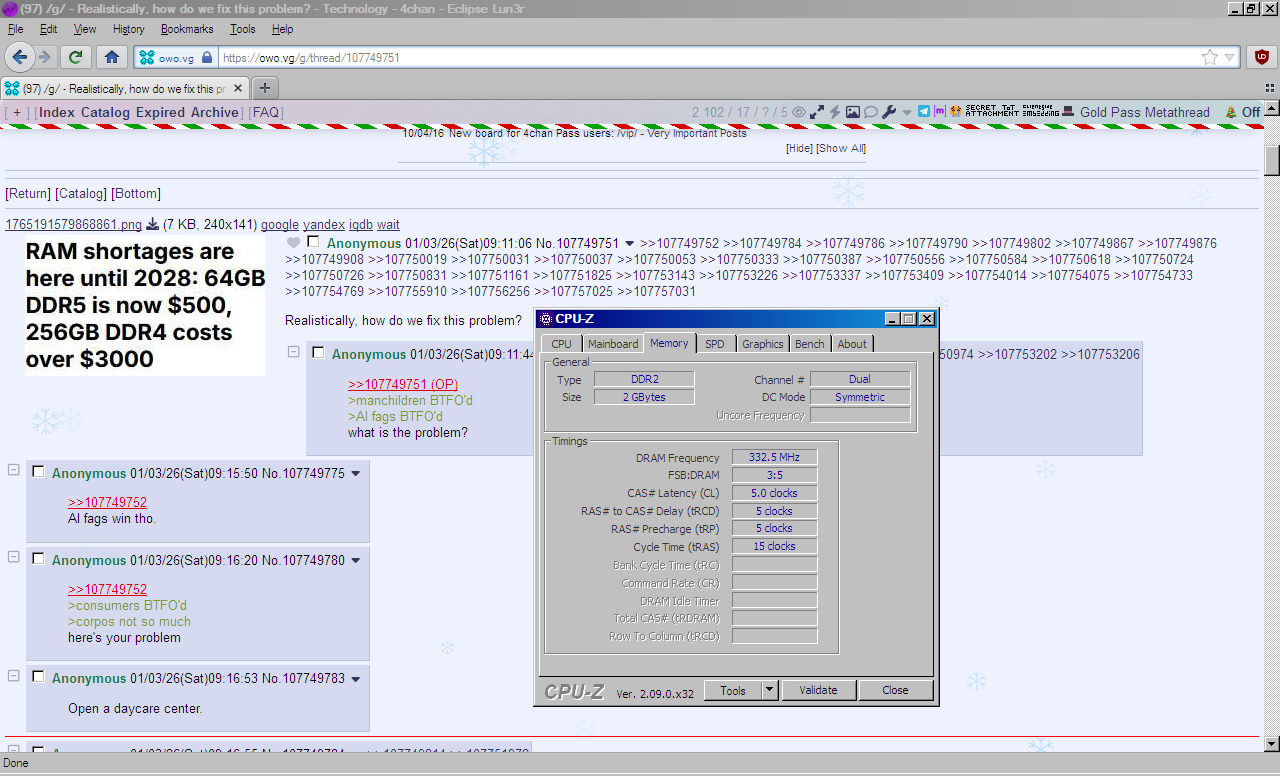Open the post menu arrow for No.107749780
The width and height of the screenshot is (1280, 776).
point(355,561)
